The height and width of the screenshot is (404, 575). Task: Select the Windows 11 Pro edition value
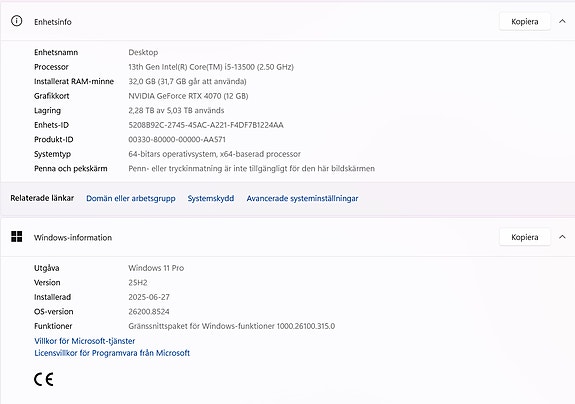[156, 268]
